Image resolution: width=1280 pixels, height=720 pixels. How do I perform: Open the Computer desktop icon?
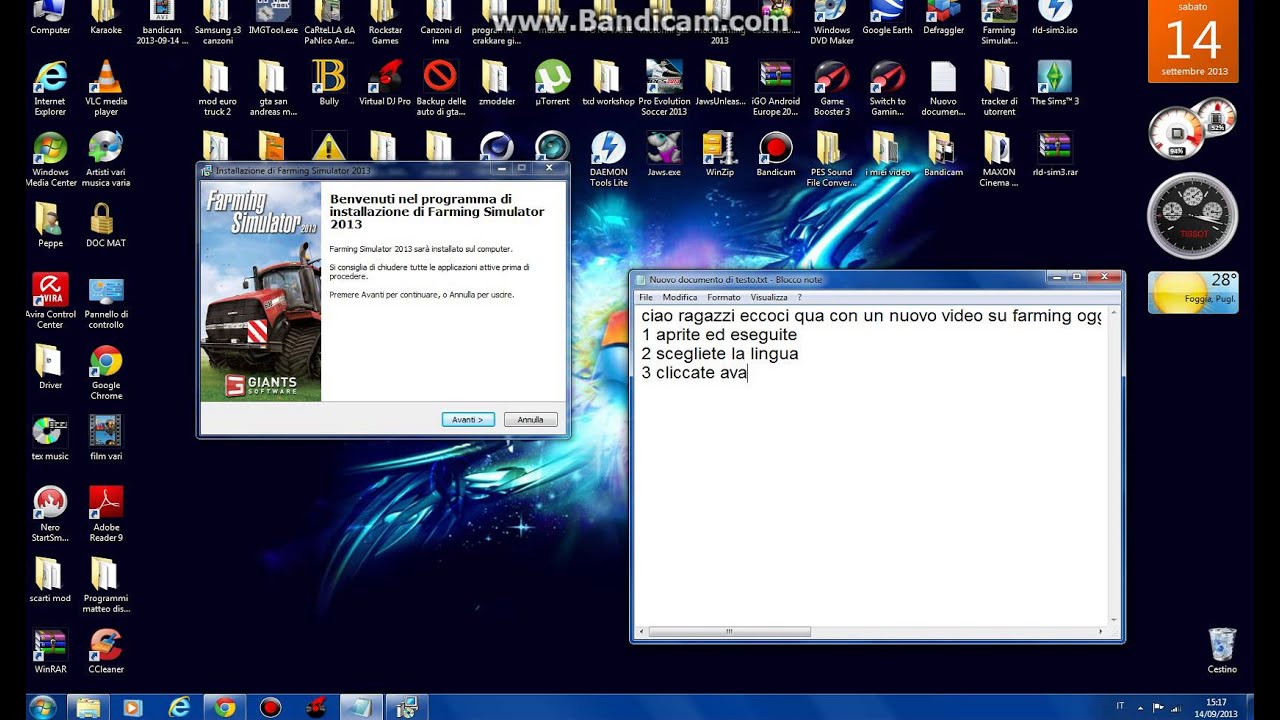[50, 18]
